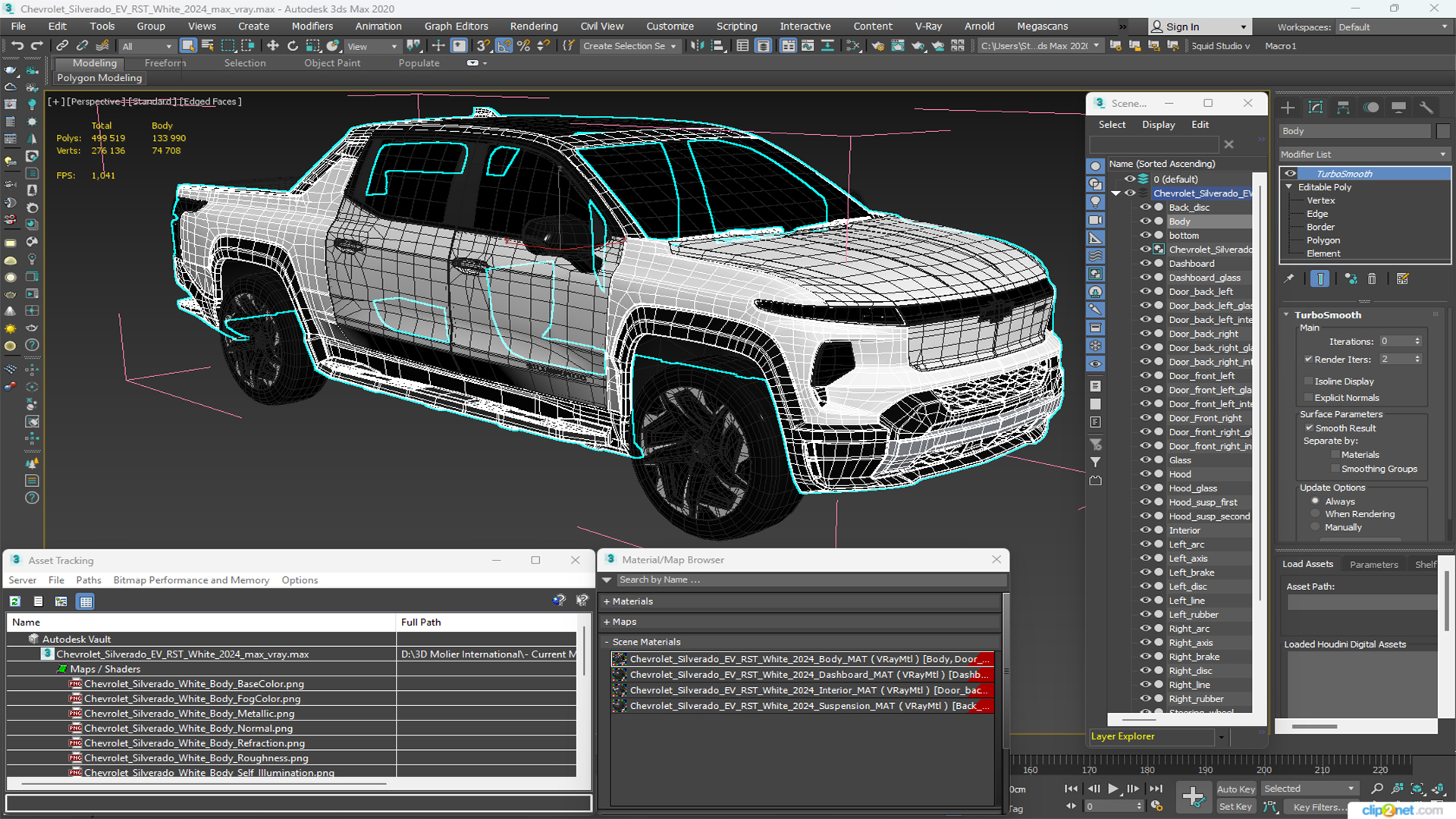The width and height of the screenshot is (1456, 819).
Task: Toggle visibility of Back_disc object
Action: [1145, 207]
